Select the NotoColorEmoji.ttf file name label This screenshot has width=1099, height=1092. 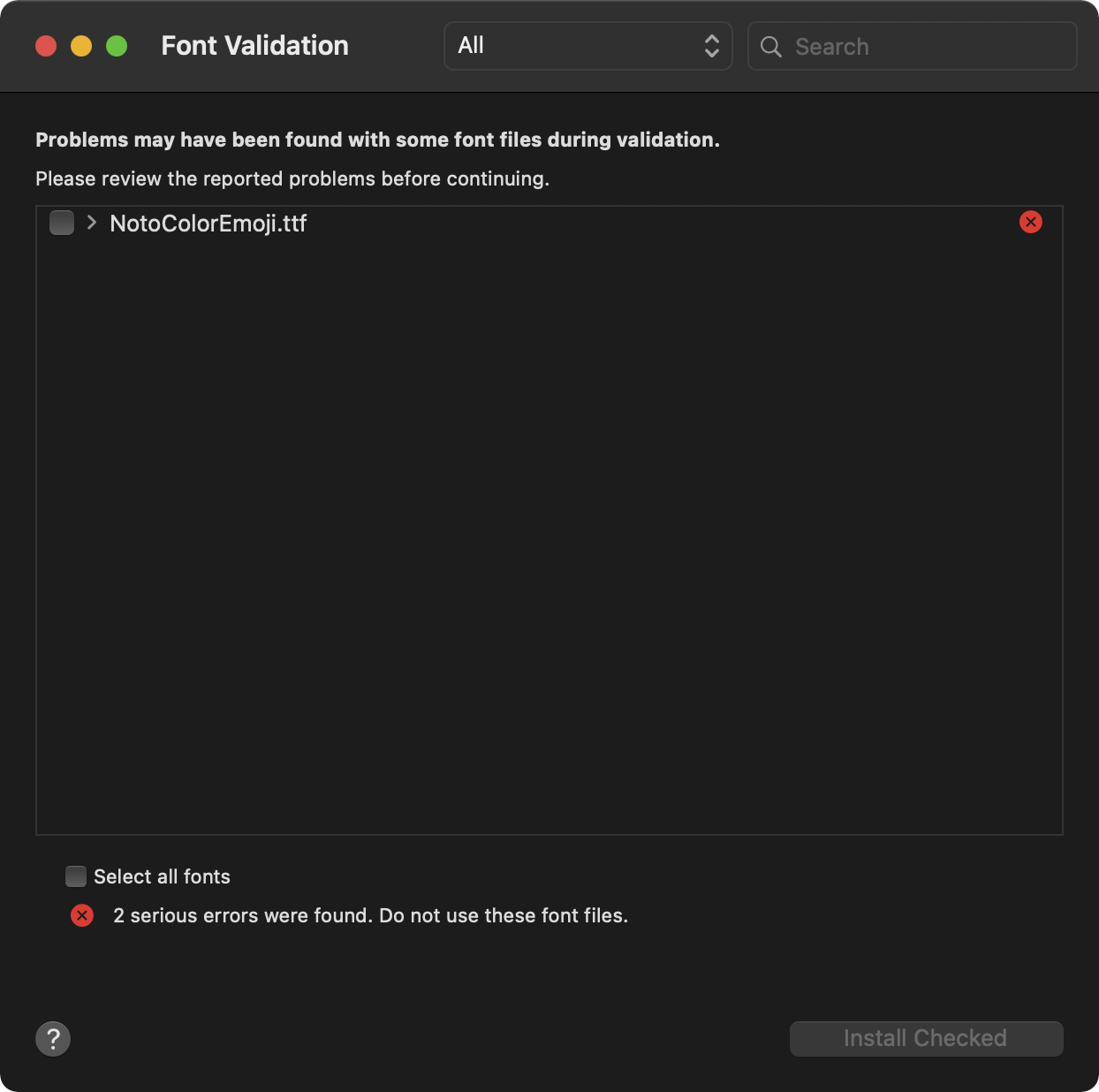(208, 223)
